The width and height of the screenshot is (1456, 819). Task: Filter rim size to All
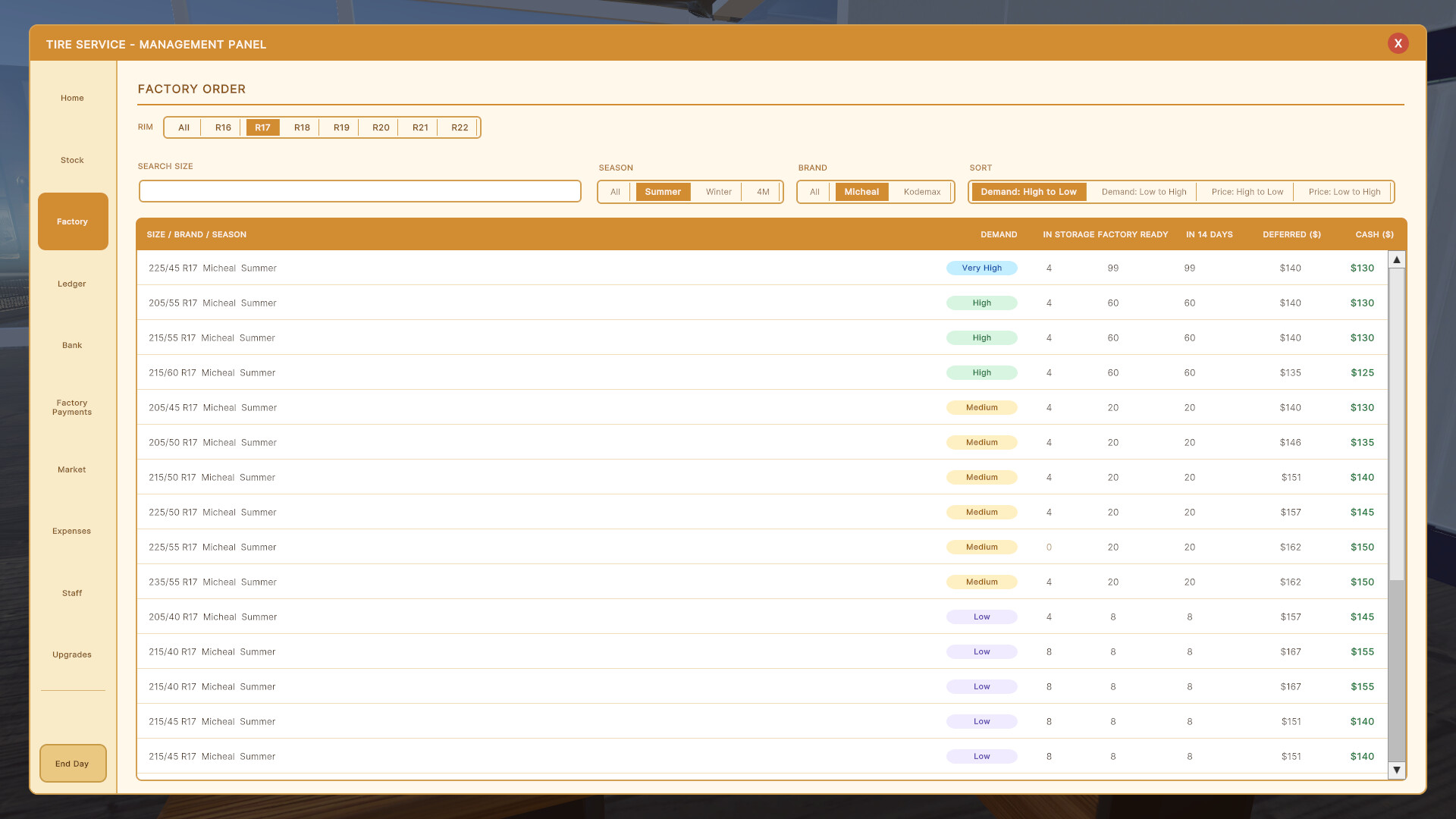pyautogui.click(x=184, y=127)
